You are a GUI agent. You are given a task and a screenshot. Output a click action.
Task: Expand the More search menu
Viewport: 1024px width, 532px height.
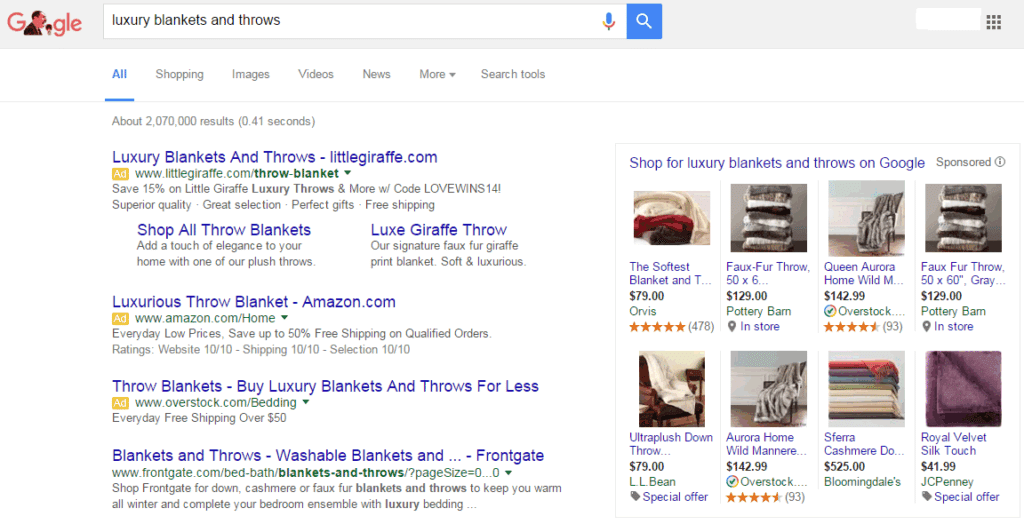coord(437,74)
